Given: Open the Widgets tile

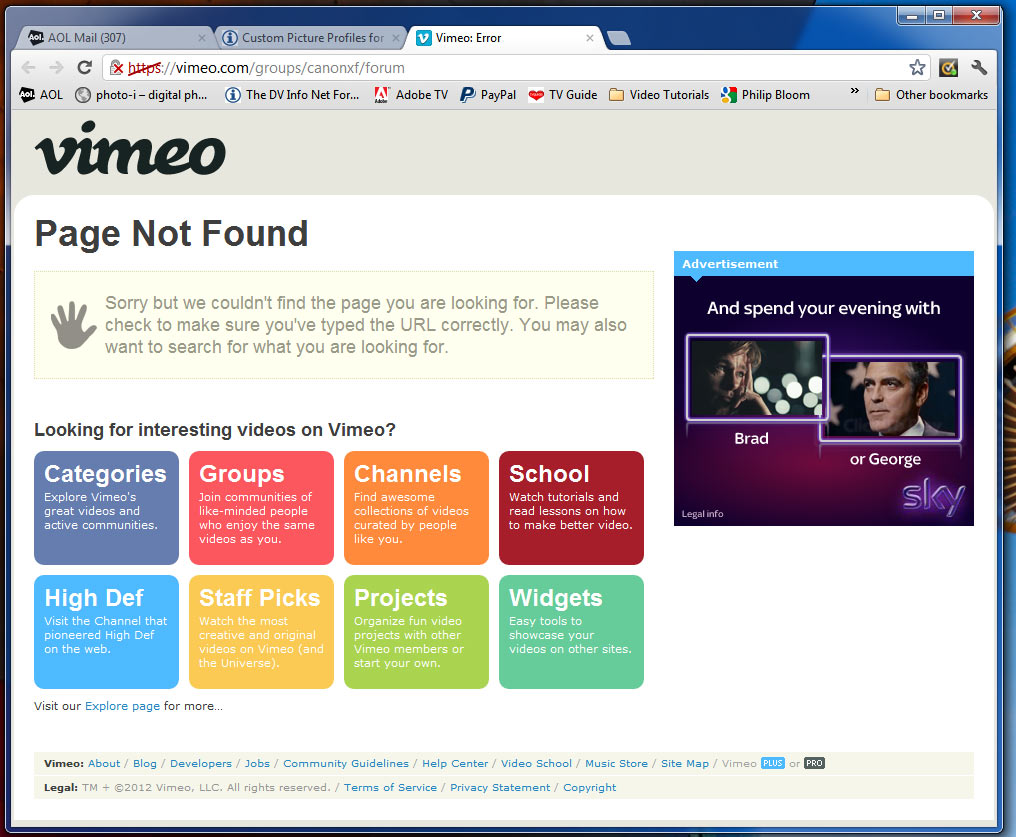Looking at the screenshot, I should click(x=571, y=632).
